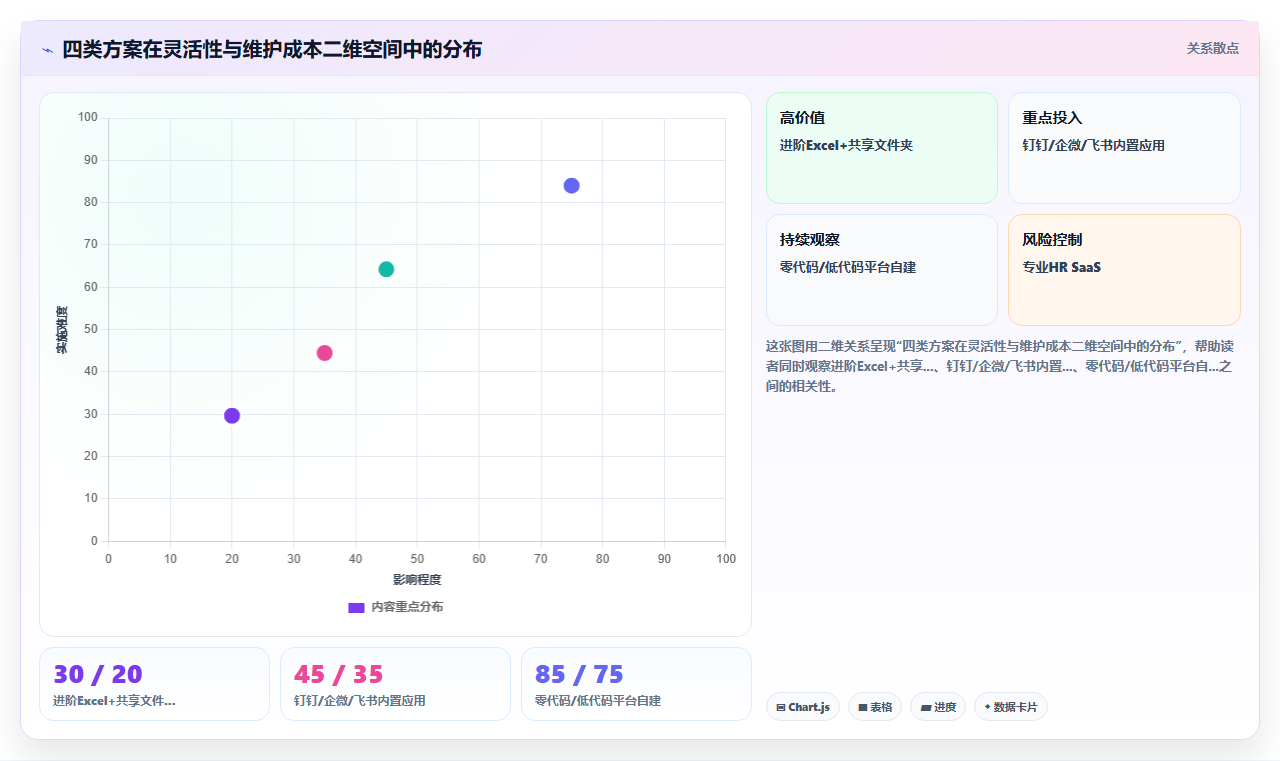Click the 钉钉/企微/飞书内置应用 caption under 45 / 35
This screenshot has height=761, width=1280.
(360, 701)
